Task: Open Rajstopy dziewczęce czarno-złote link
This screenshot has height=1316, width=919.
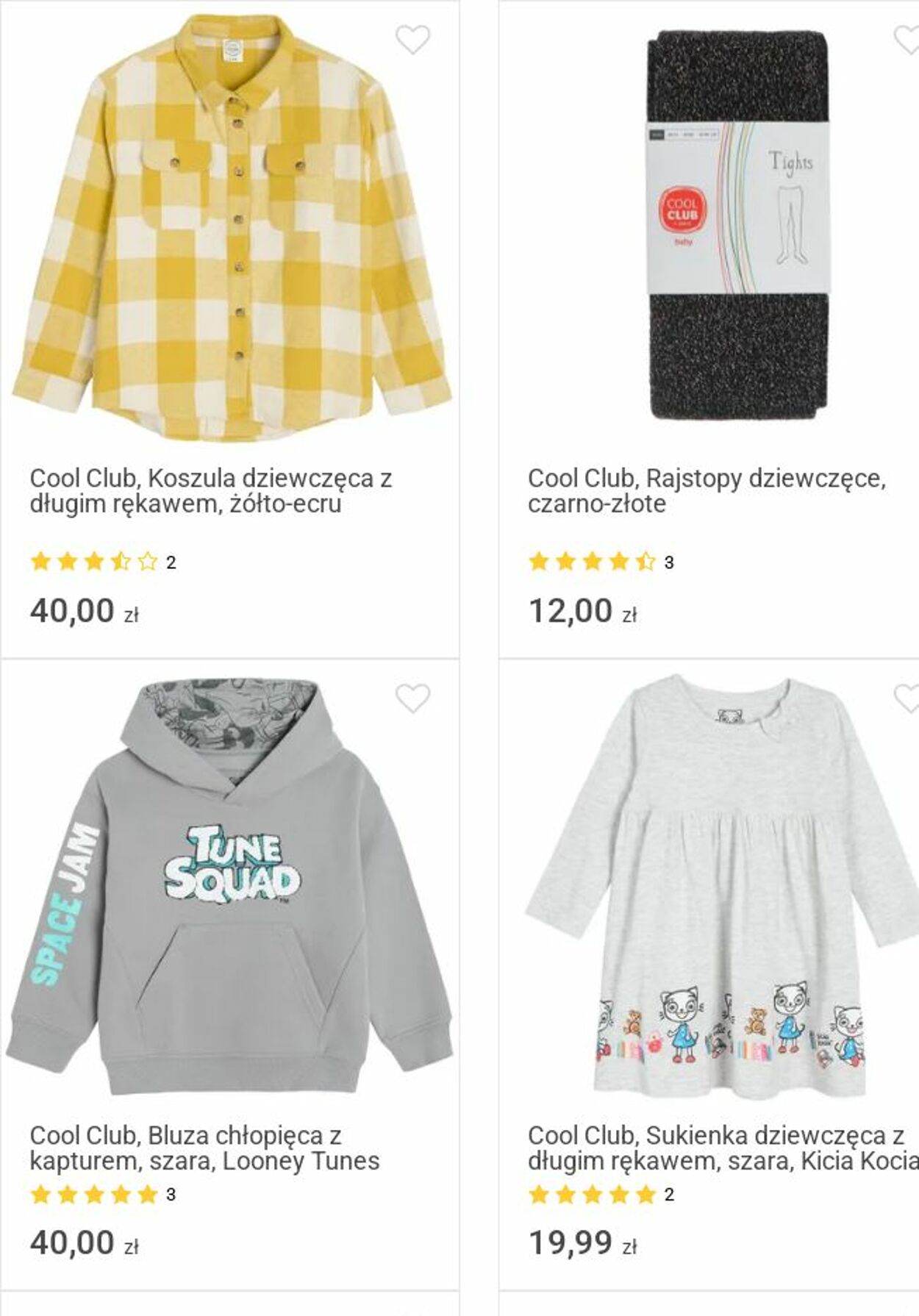Action: tap(707, 490)
